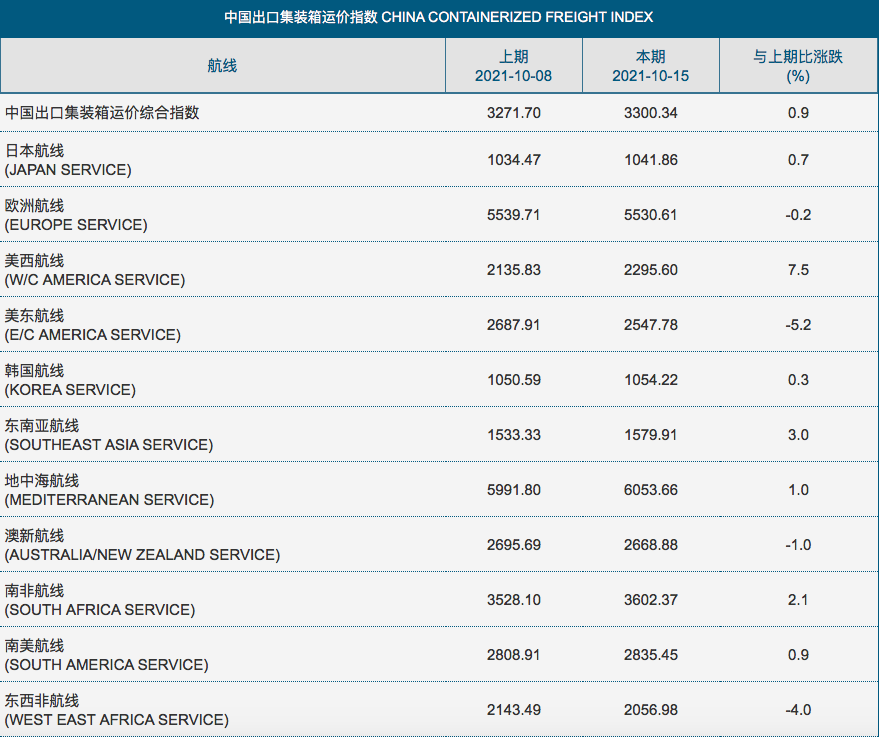Click E/C America current value 2547.78
Viewport: 879px width, 737px height.
click(x=650, y=325)
